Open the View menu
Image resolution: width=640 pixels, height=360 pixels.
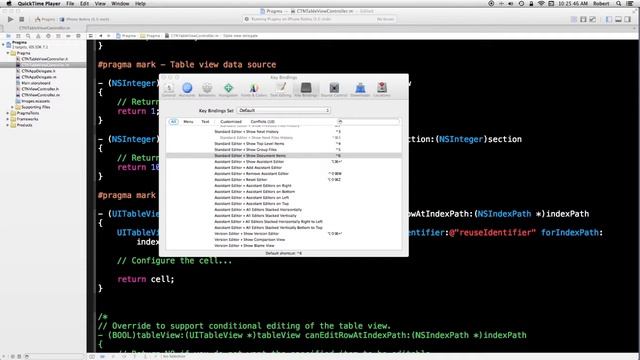click(100, 4)
